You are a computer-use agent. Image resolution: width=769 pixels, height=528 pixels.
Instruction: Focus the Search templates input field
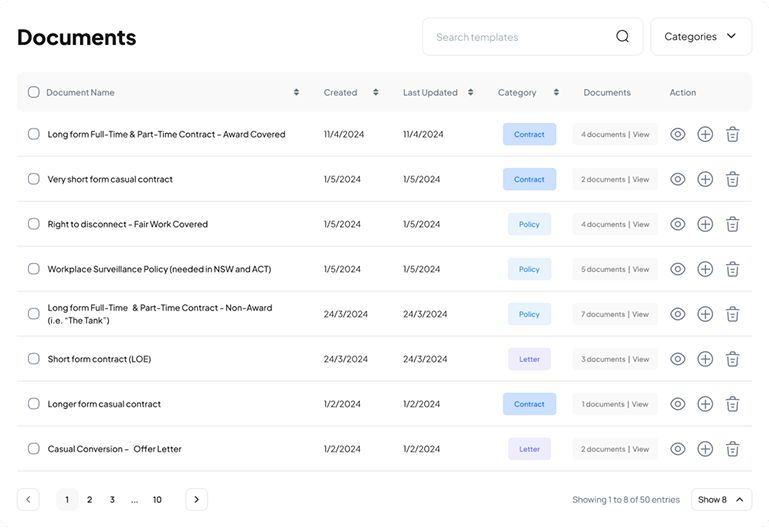pyautogui.click(x=515, y=37)
